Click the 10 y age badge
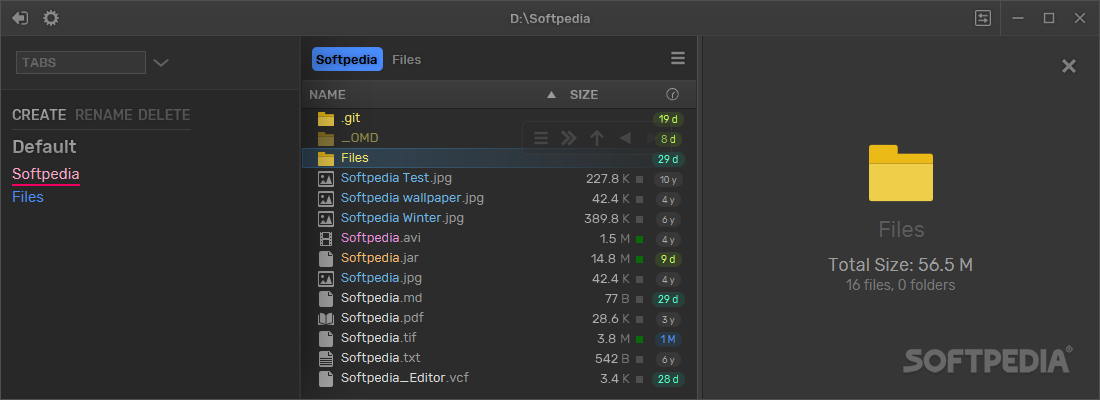The height and width of the screenshot is (400, 1100). click(668, 179)
